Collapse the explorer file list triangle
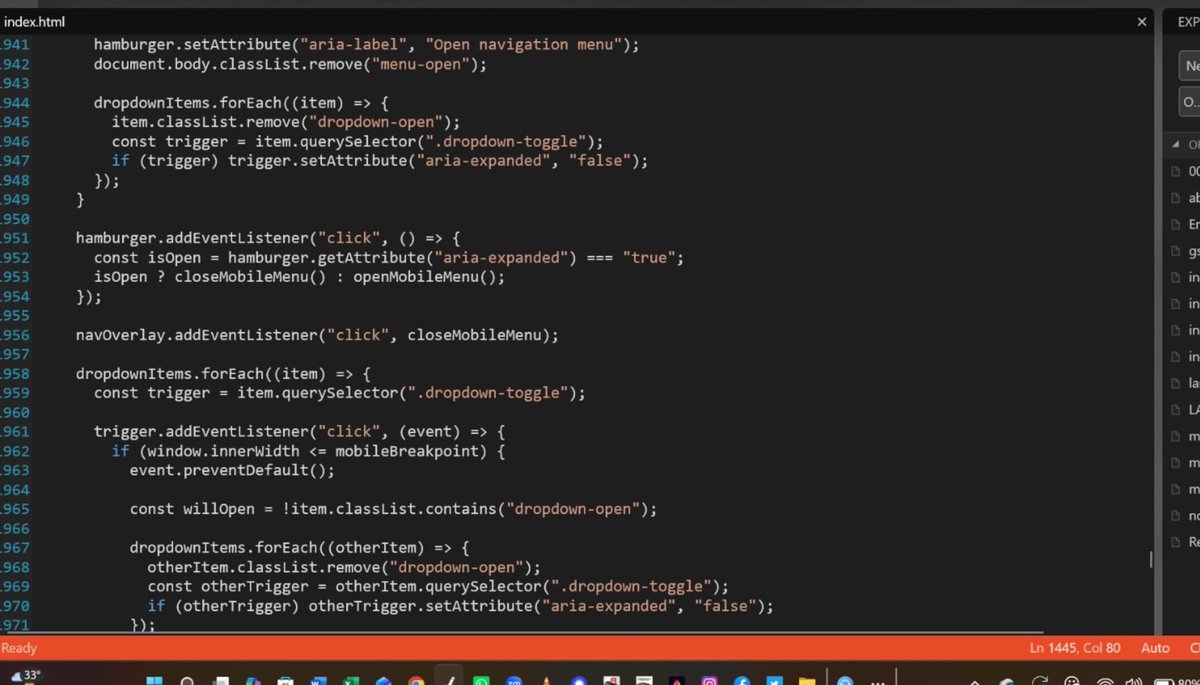The width and height of the screenshot is (1200, 685). [x=1176, y=145]
